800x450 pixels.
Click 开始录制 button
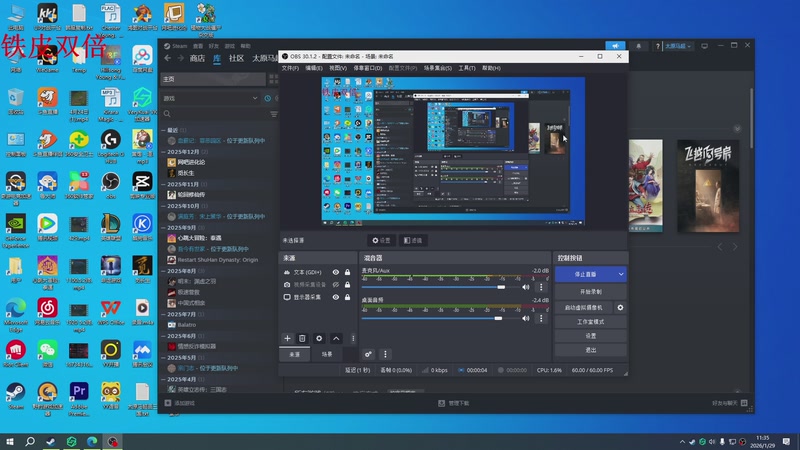coord(591,292)
